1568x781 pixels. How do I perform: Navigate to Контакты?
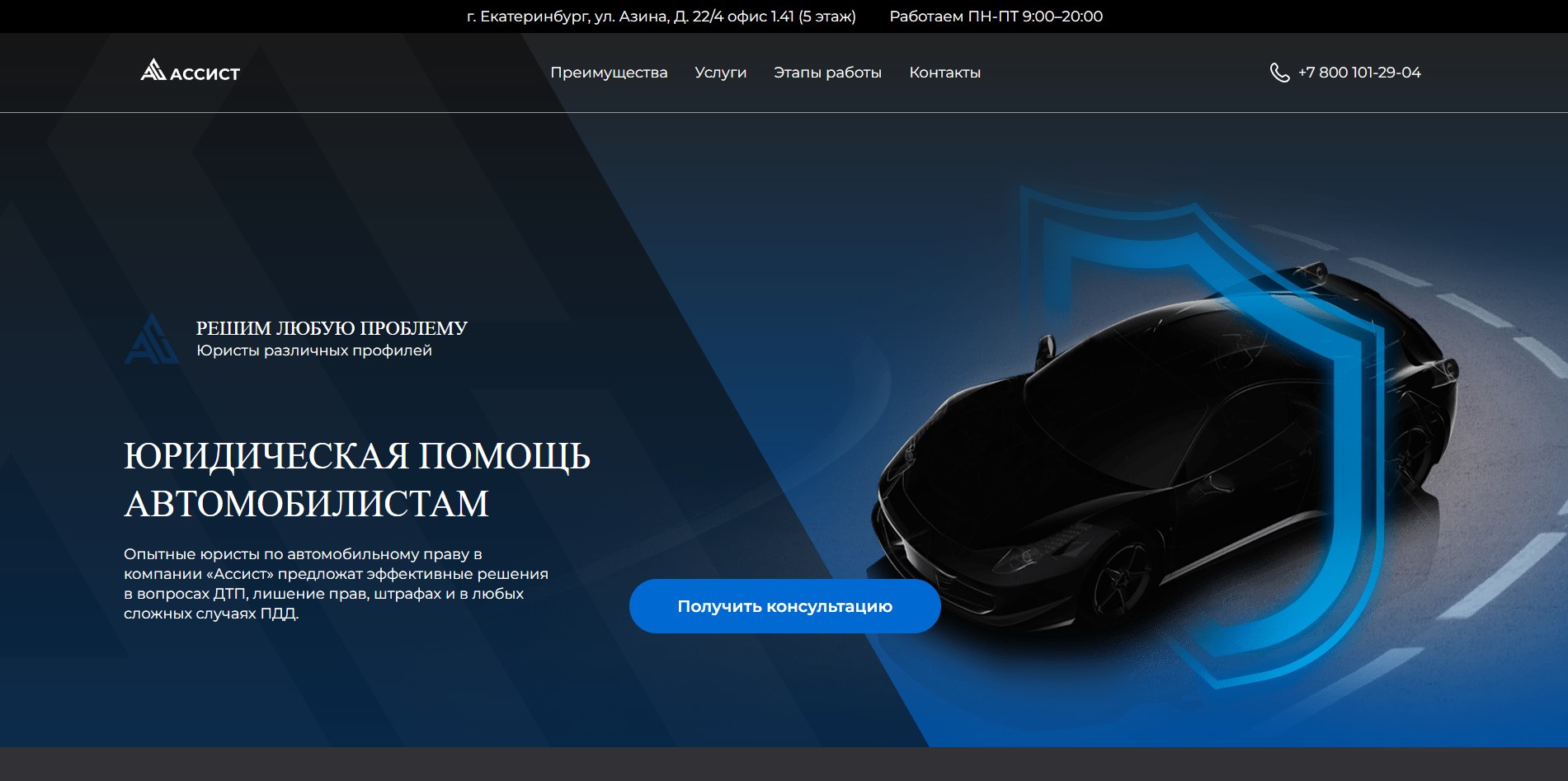click(x=944, y=73)
